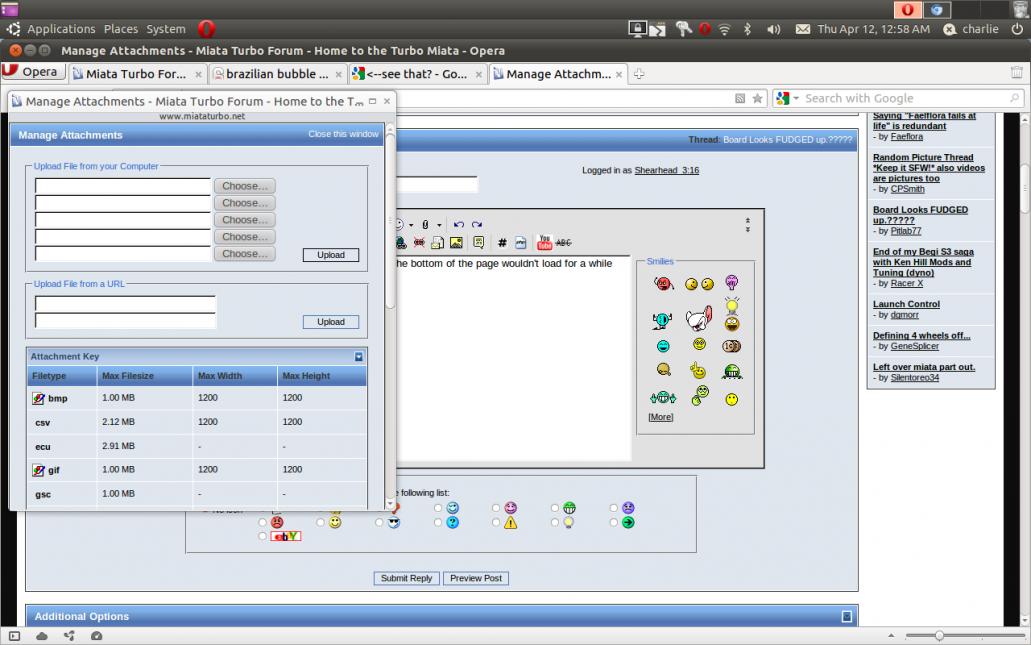Image resolution: width=1031 pixels, height=645 pixels.
Task: Open the Wi-Fi network indicator
Action: (x=724, y=29)
